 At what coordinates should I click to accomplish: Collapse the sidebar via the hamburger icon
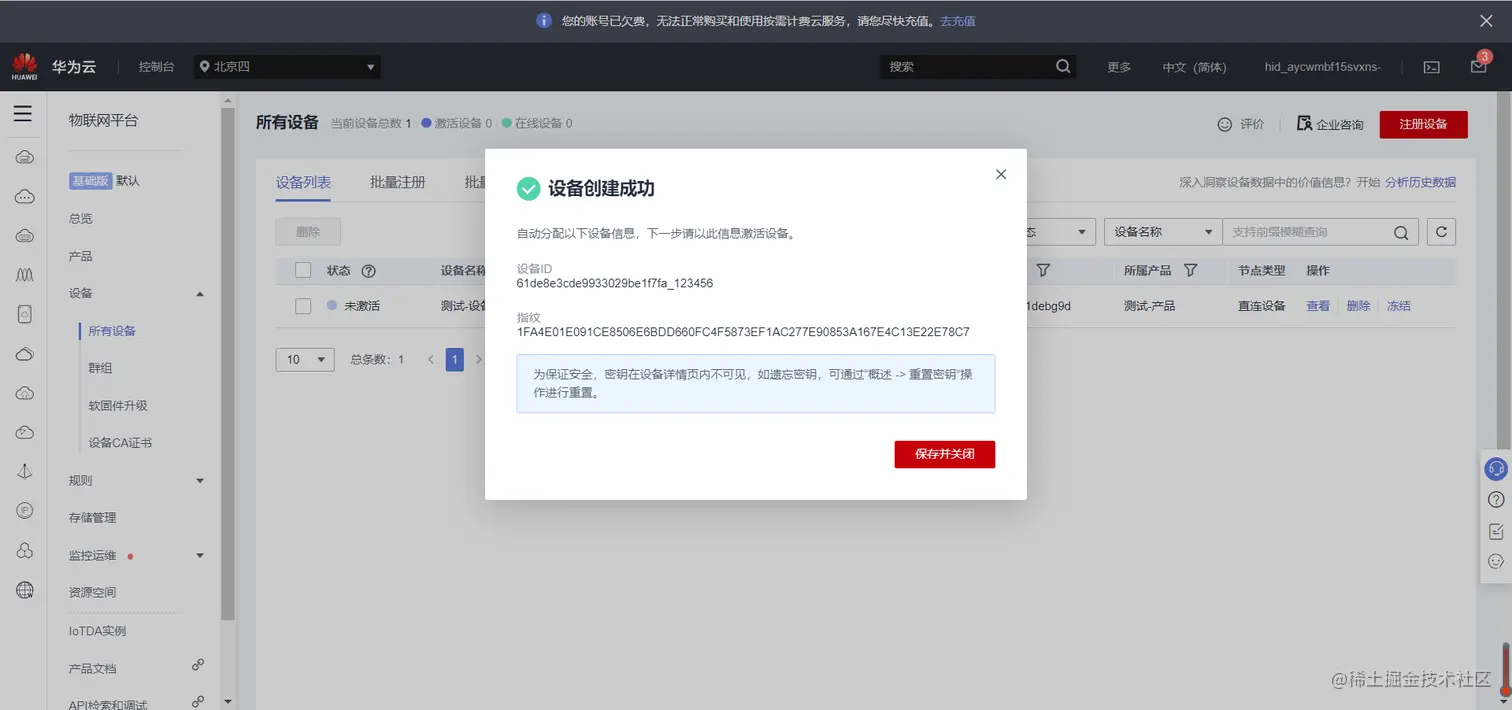point(23,113)
